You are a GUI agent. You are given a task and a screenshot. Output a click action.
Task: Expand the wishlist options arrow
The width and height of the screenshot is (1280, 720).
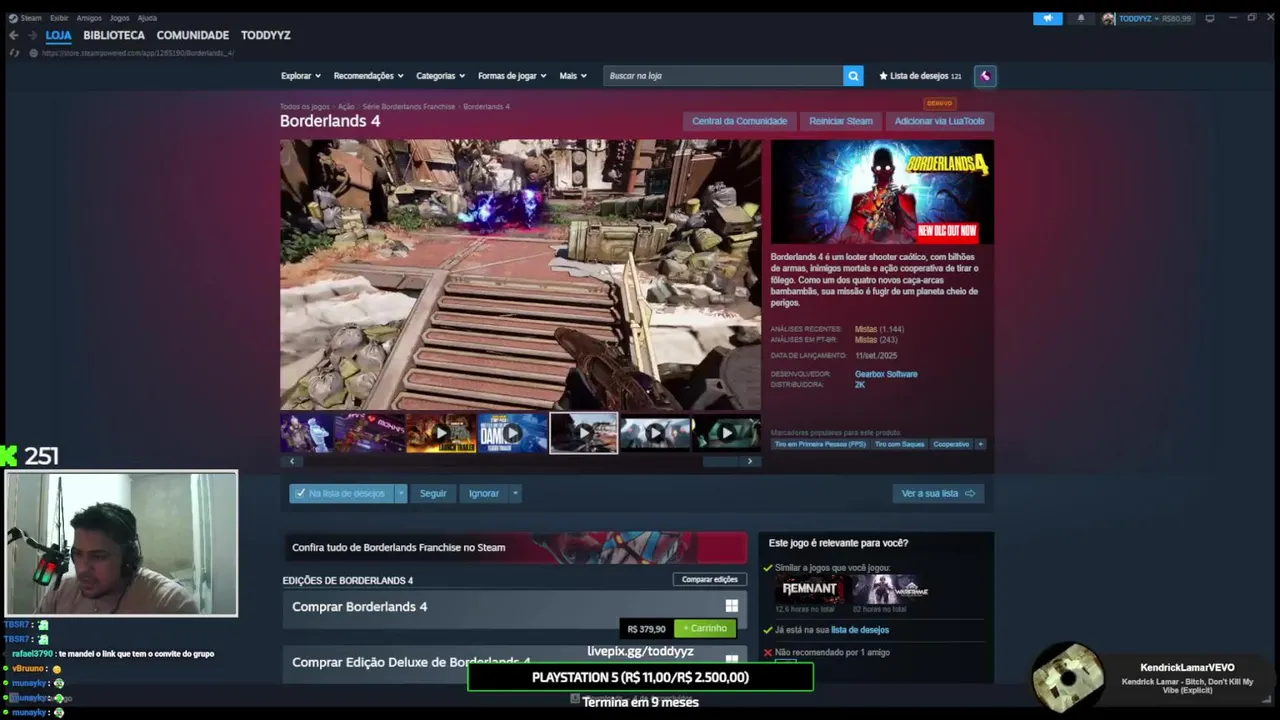[401, 493]
